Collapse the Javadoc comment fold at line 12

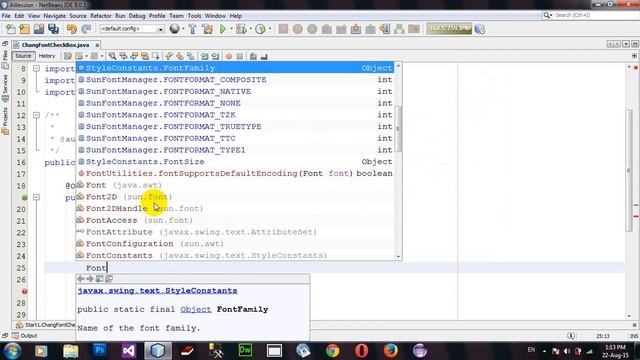click(x=36, y=115)
